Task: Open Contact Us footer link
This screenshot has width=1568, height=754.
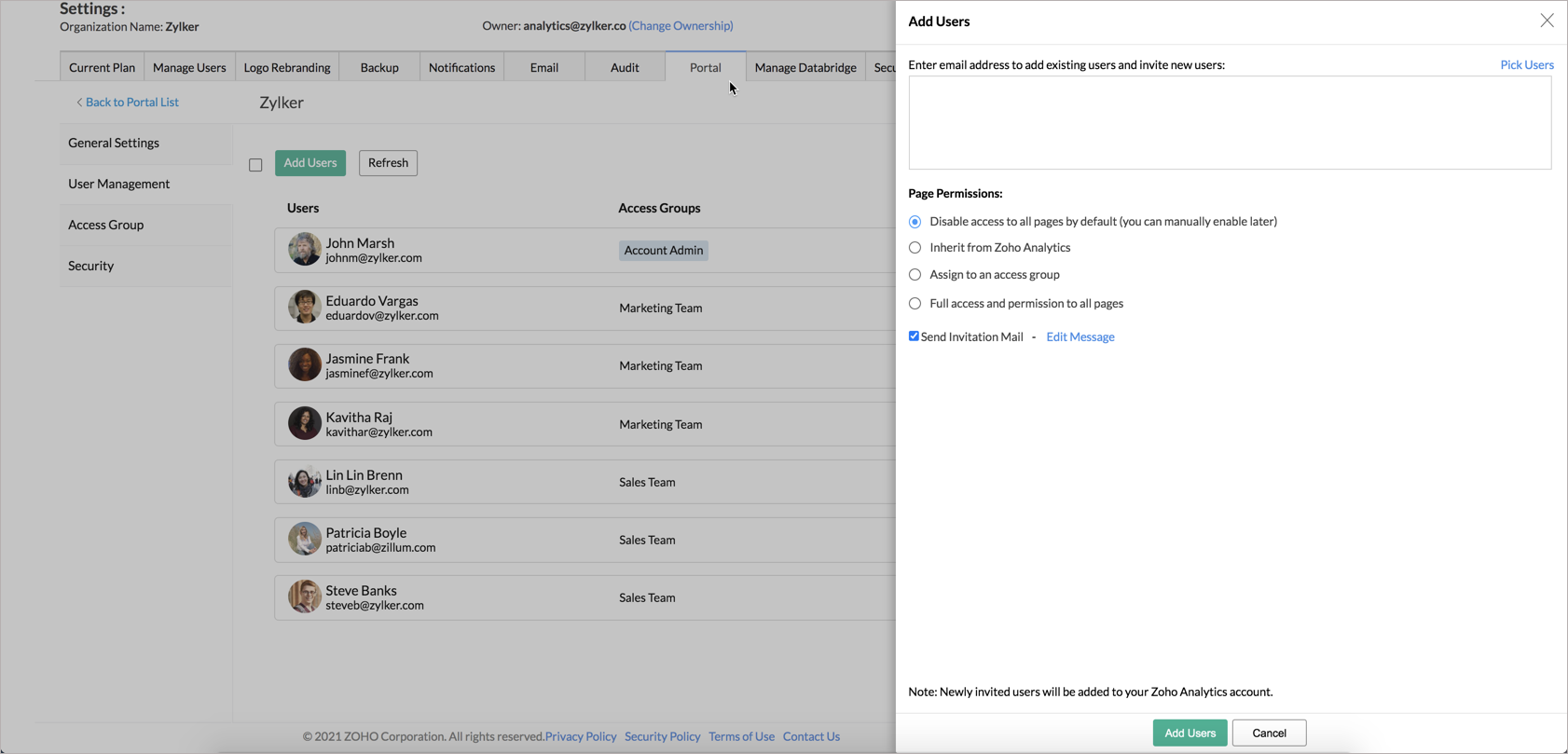Action: (811, 736)
